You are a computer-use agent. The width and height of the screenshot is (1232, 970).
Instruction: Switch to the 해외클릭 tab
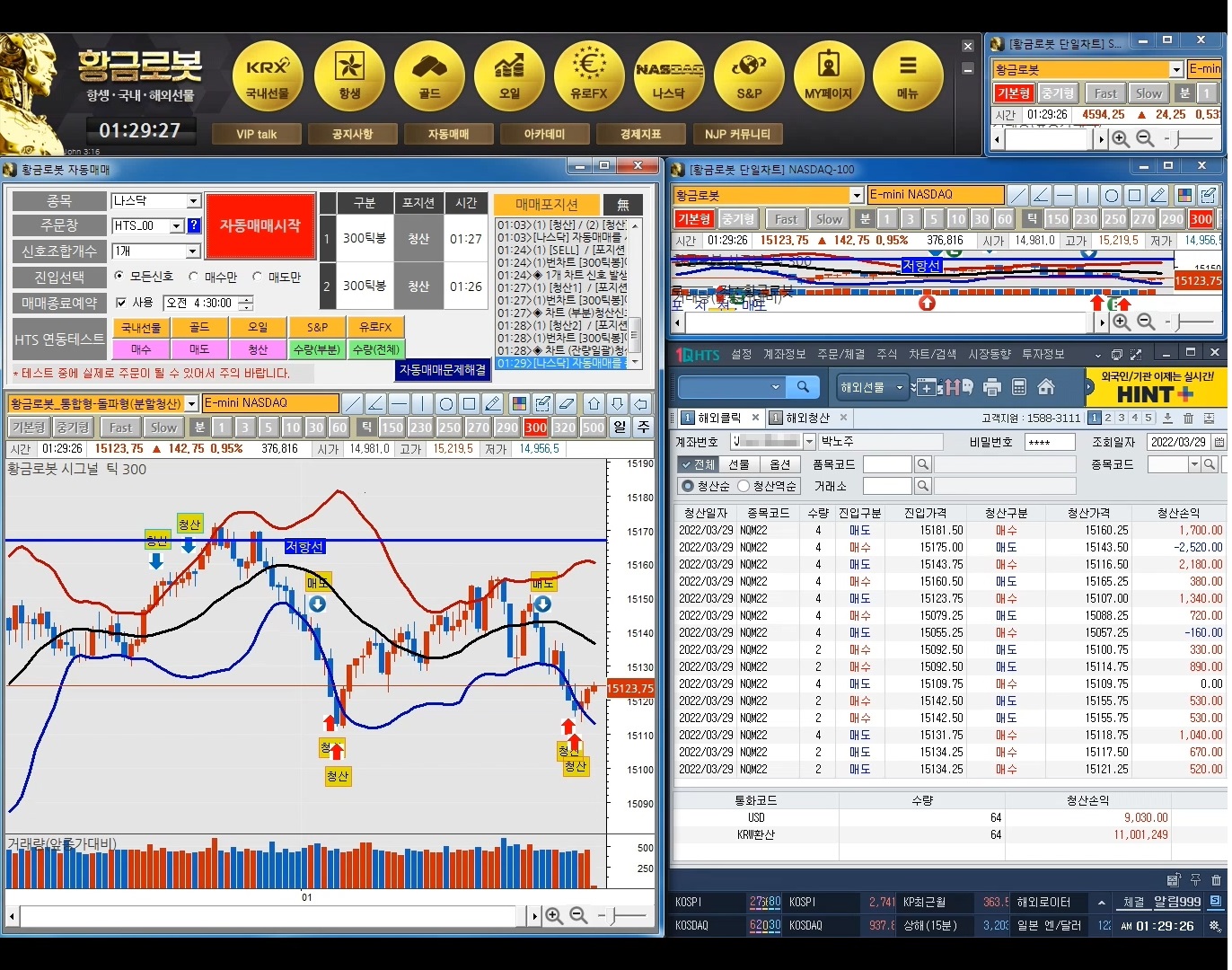(720, 418)
